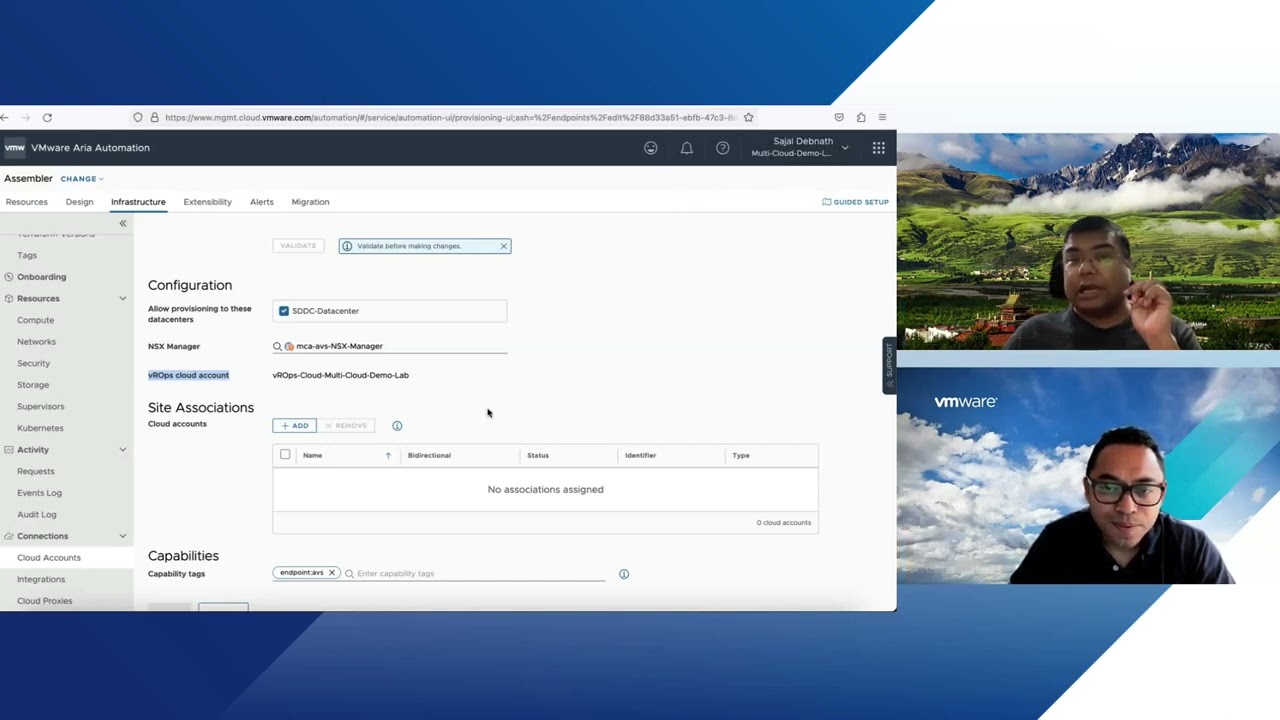Select Cloud Accounts in the sidebar
Screen dimensions: 1280x720
(49, 558)
